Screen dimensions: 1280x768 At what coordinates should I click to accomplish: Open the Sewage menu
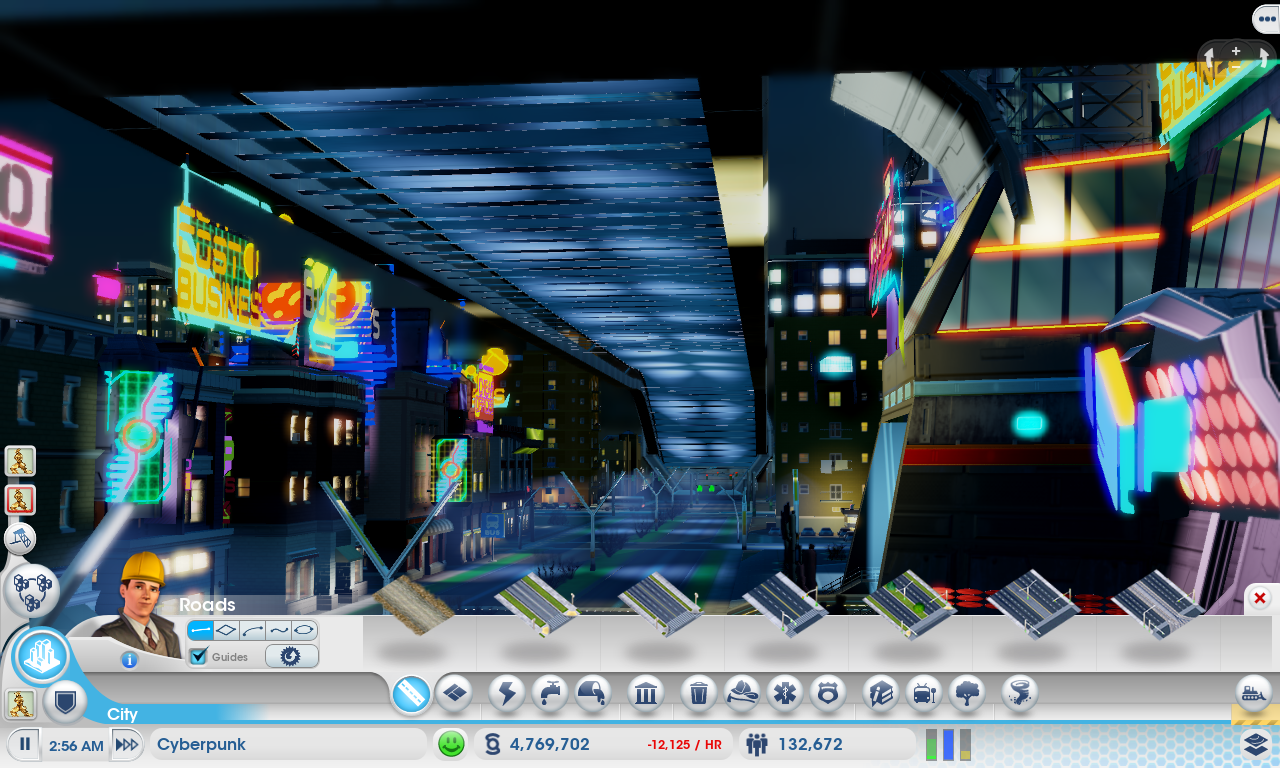coord(593,692)
